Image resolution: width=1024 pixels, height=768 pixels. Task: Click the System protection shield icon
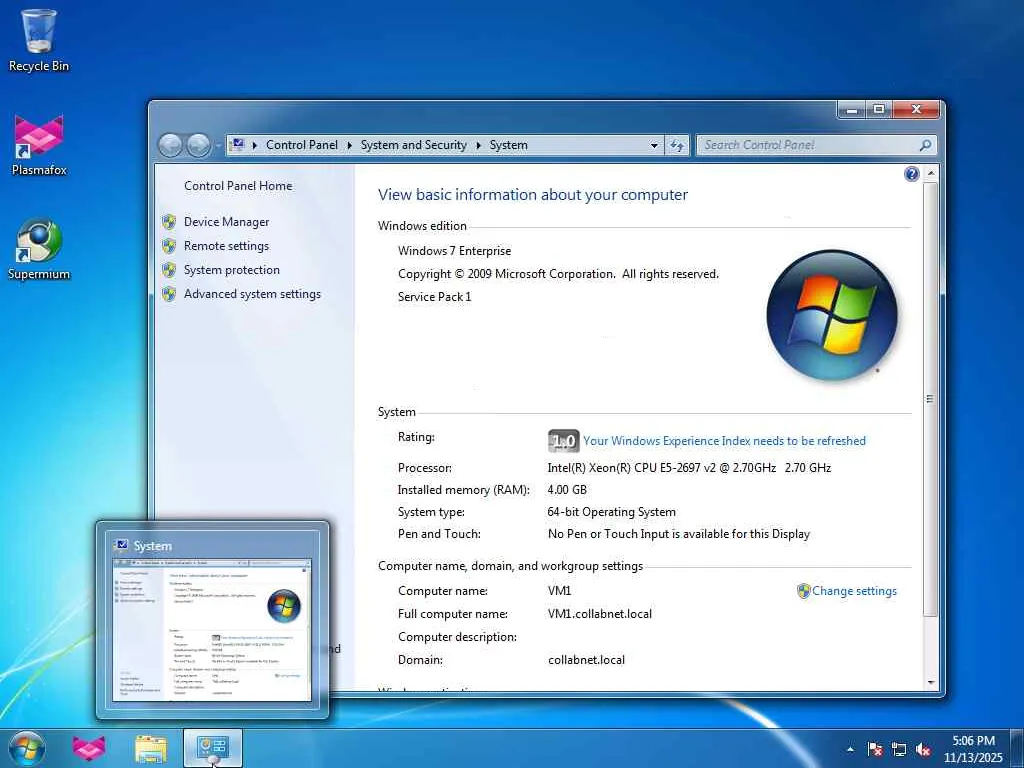tap(169, 270)
